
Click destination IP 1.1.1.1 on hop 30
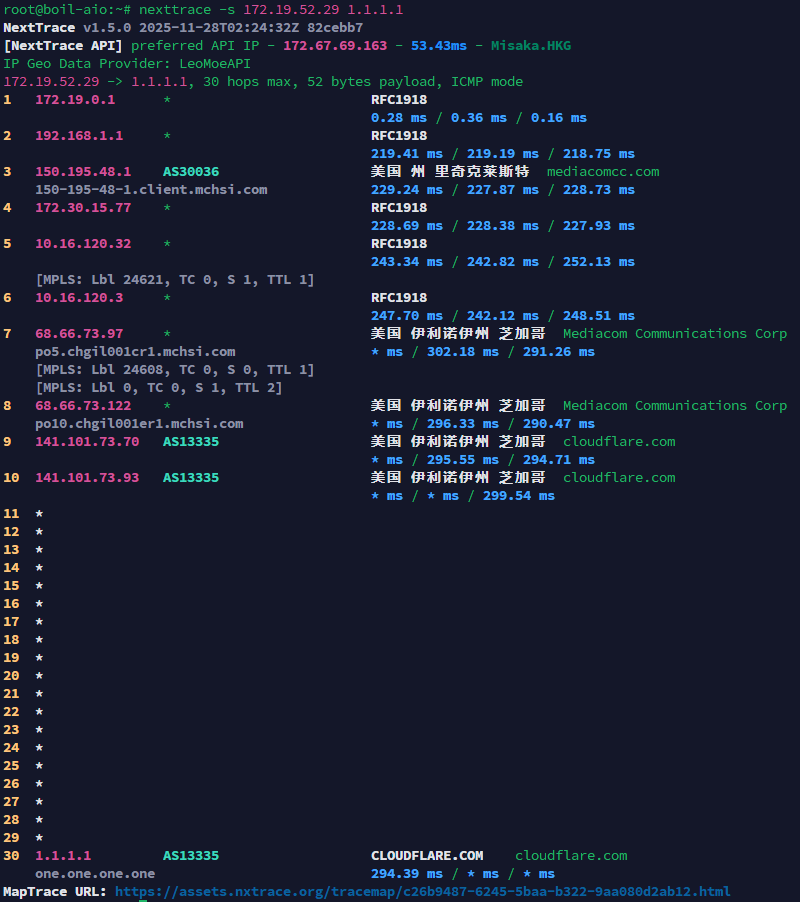[63, 856]
